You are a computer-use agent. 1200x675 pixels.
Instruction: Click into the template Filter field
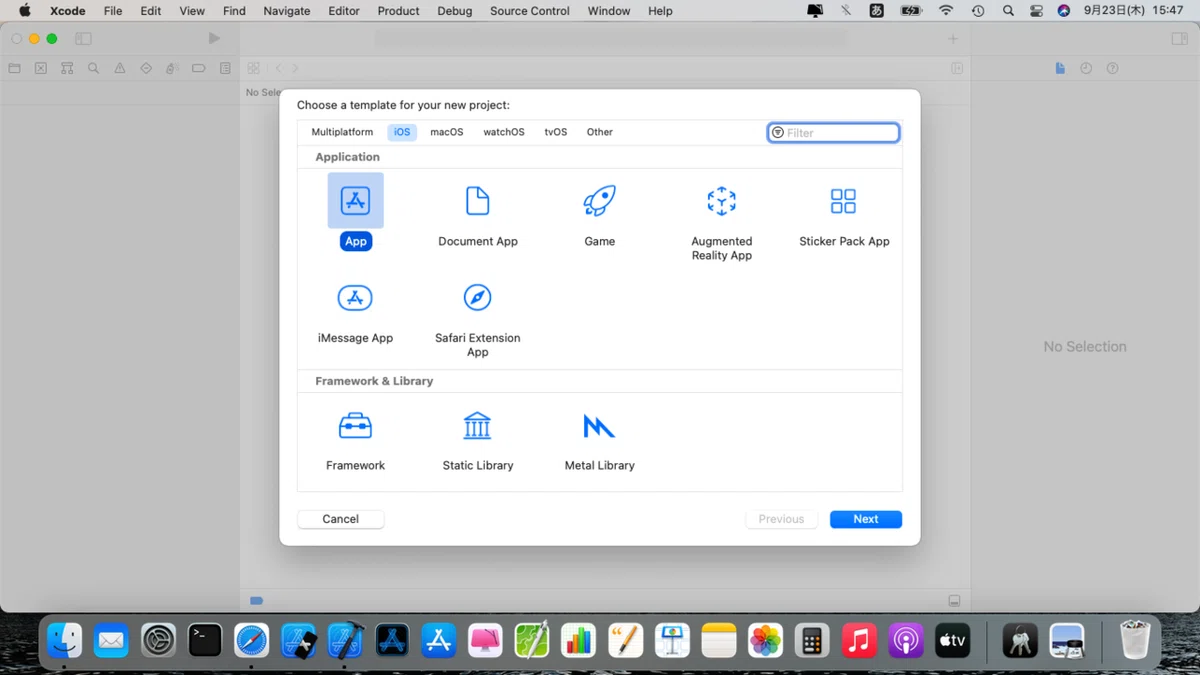[x=834, y=133]
